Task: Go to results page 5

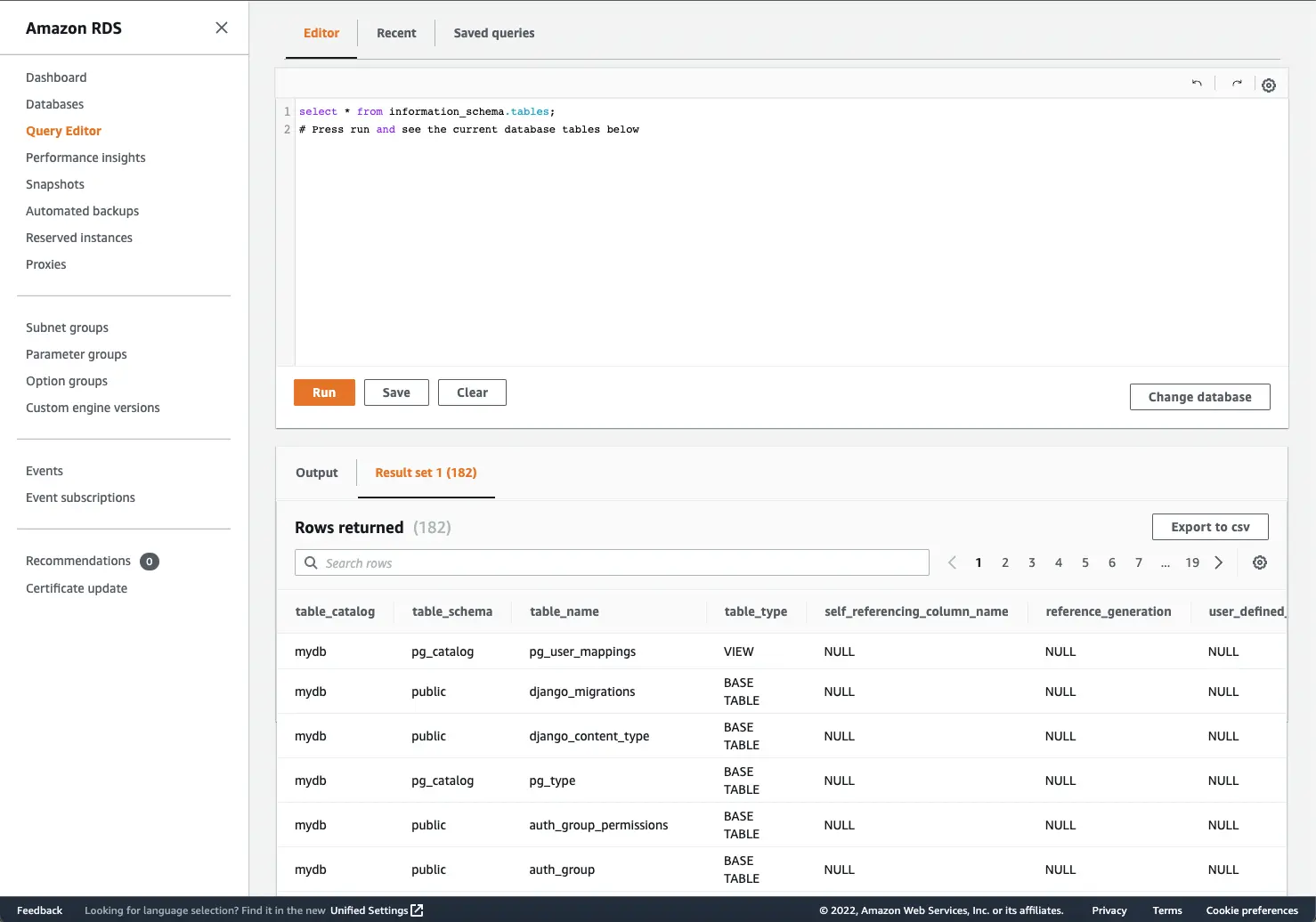Action: (x=1085, y=562)
